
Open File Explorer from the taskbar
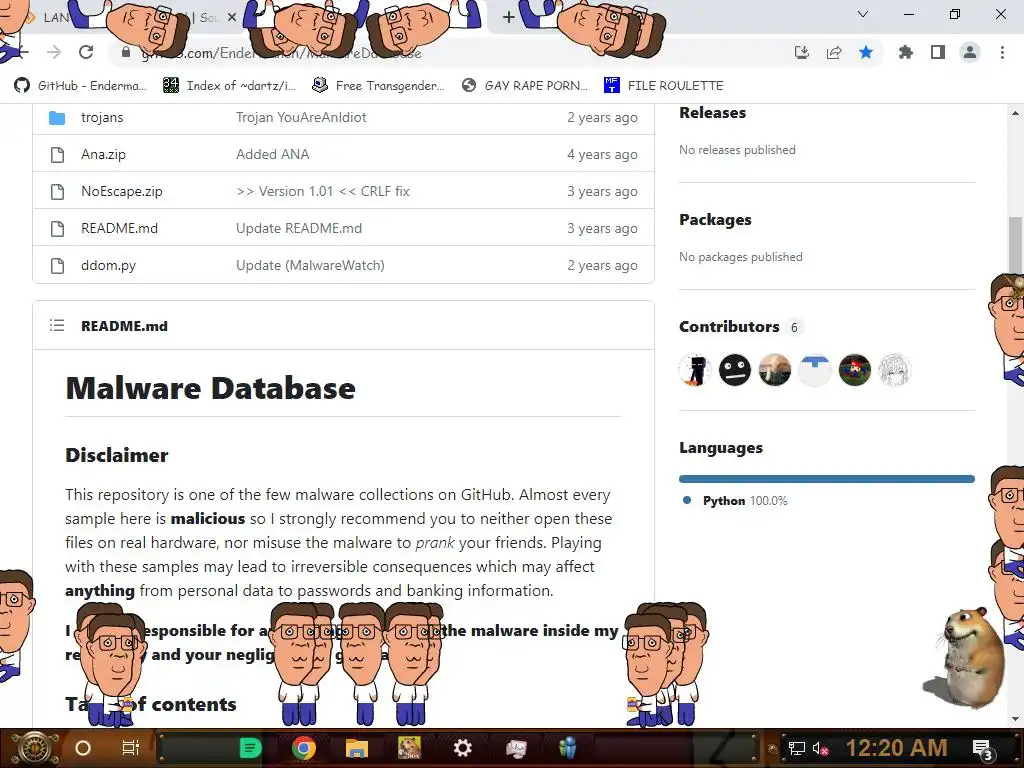tap(357, 748)
